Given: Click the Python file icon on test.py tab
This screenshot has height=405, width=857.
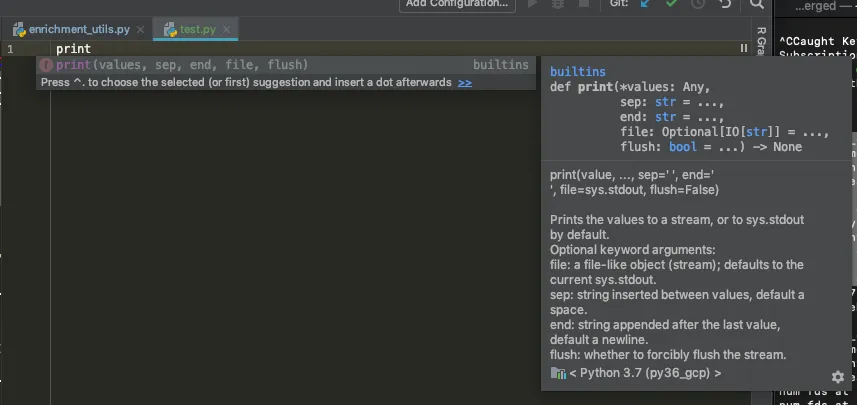Looking at the screenshot, I should (171, 30).
